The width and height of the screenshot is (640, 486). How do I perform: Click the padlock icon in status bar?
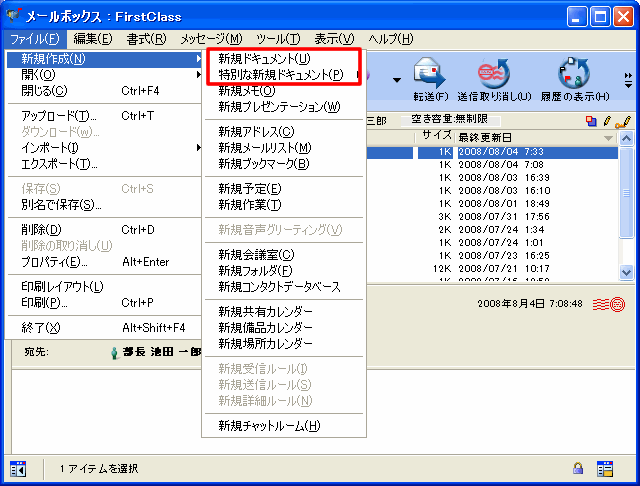pos(578,468)
